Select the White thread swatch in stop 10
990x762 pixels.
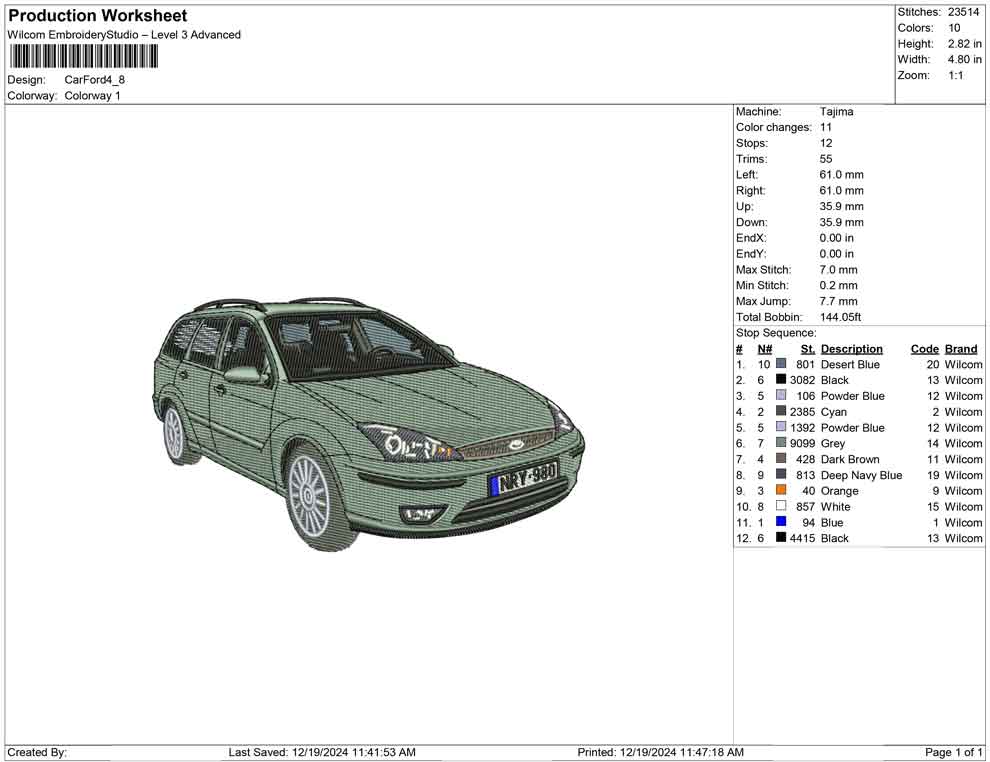(781, 507)
